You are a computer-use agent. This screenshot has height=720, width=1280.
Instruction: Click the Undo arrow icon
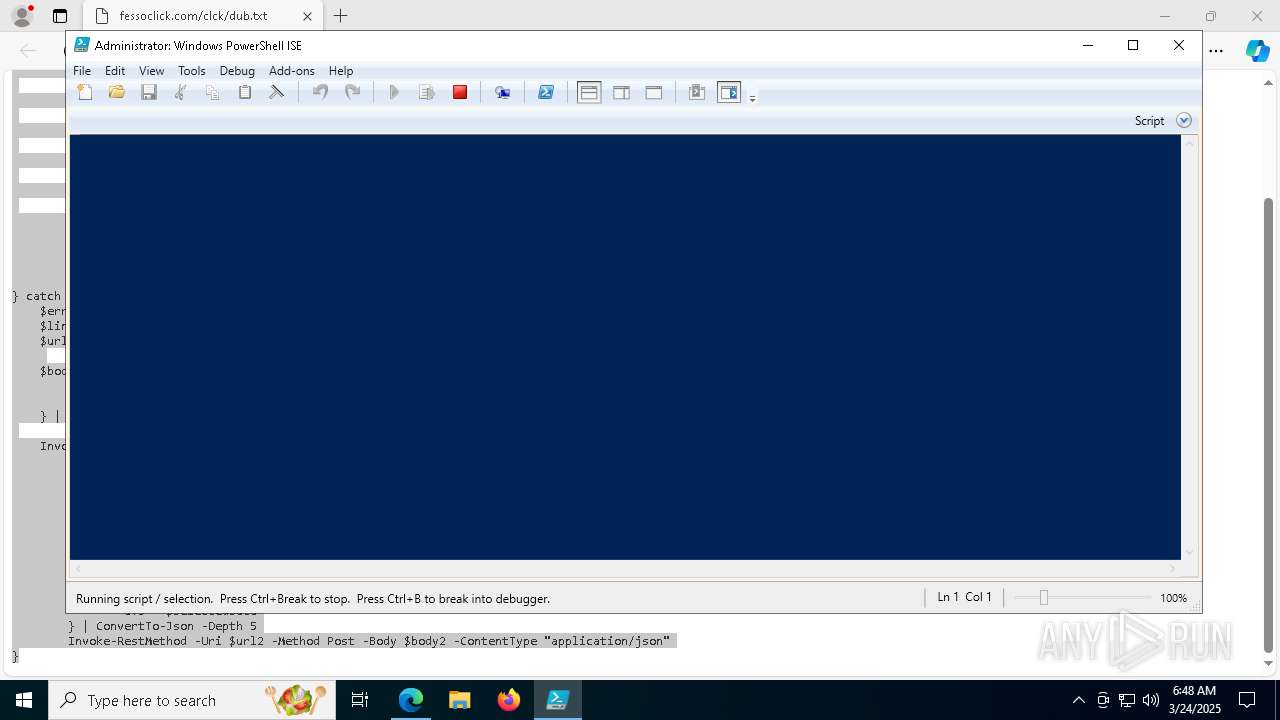pos(320,92)
